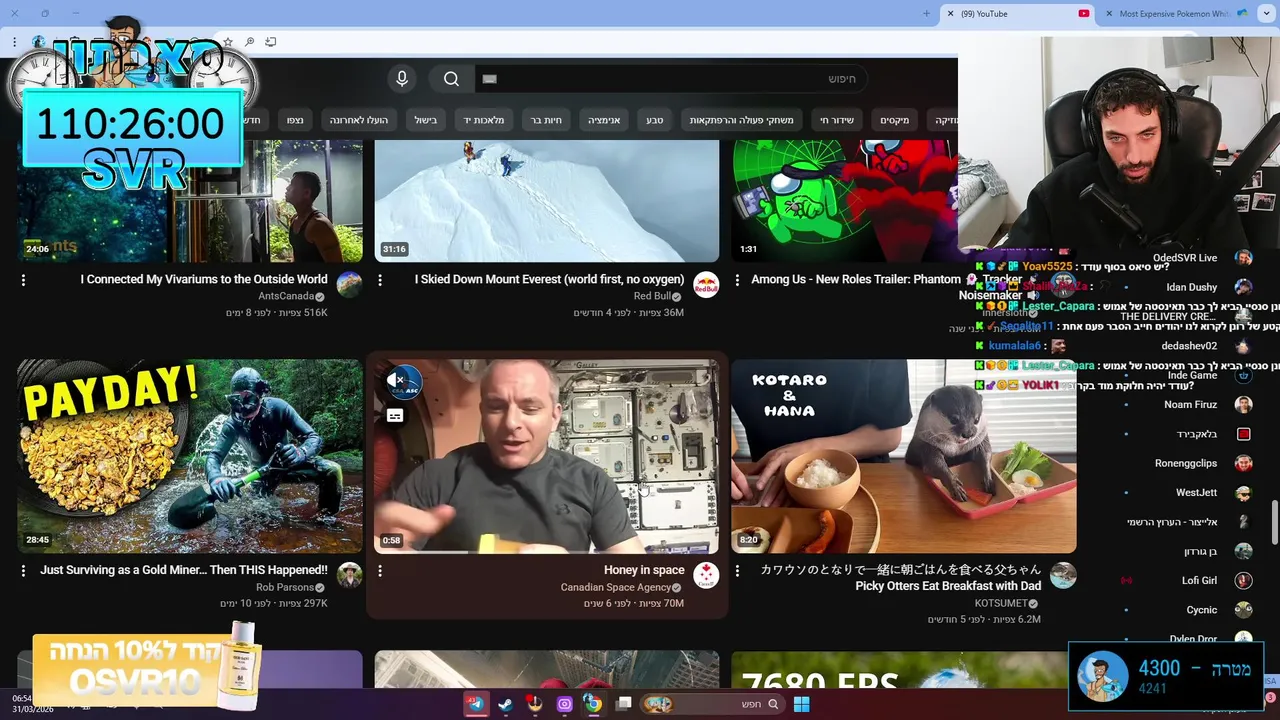The height and width of the screenshot is (720, 1280).
Task: Open Canadian Space Agency channel avatar
Action: point(706,575)
